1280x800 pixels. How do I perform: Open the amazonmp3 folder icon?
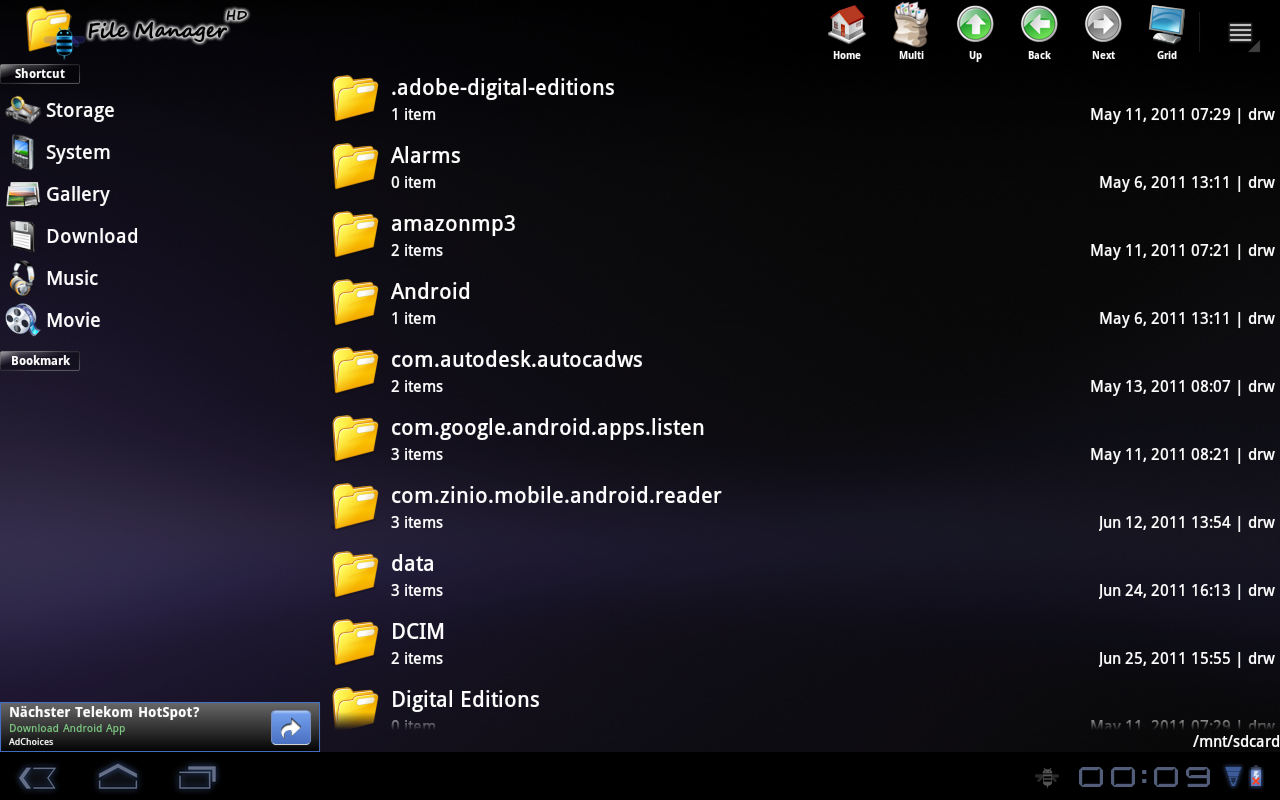coord(355,234)
